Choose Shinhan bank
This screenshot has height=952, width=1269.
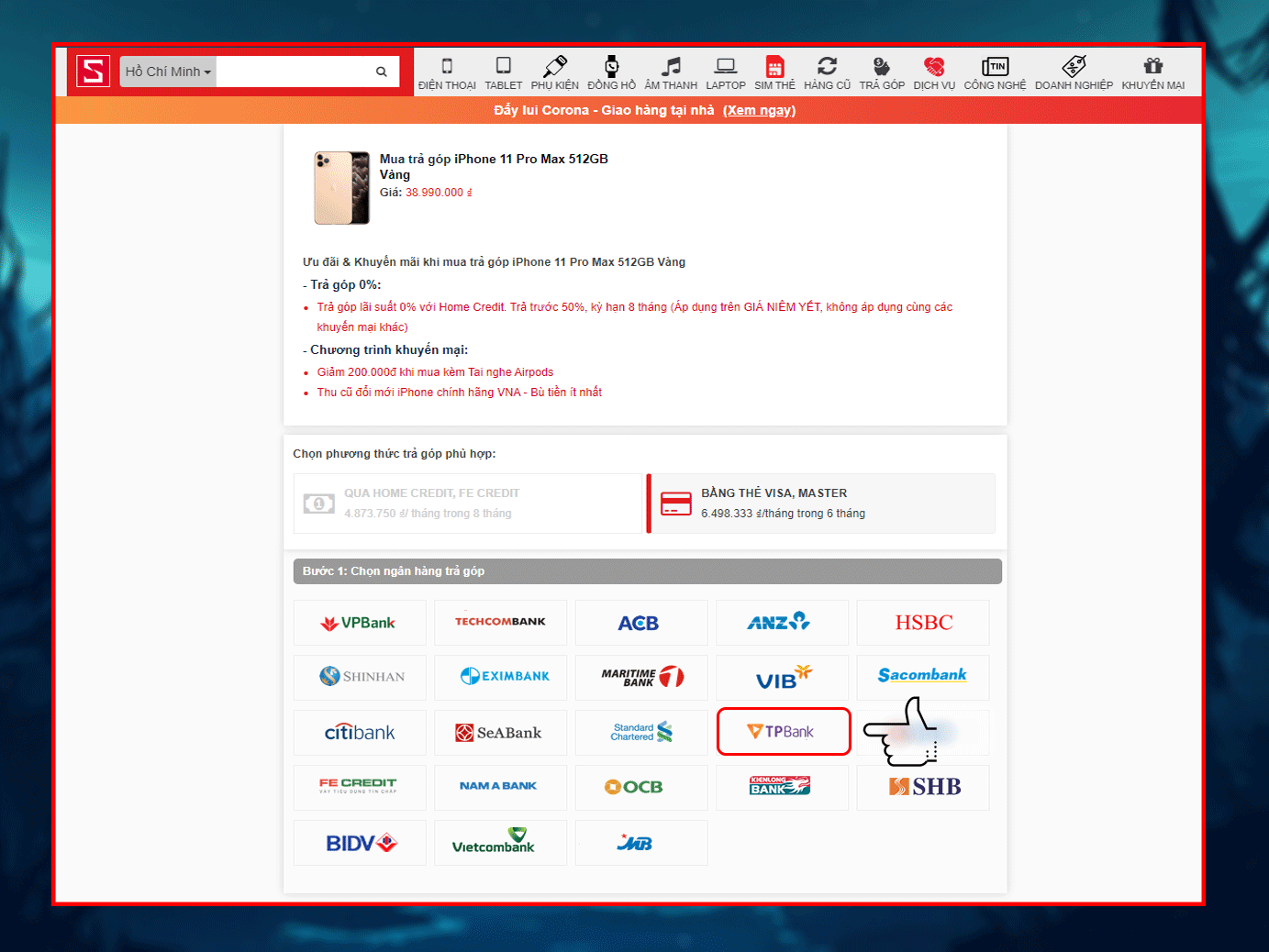click(360, 678)
